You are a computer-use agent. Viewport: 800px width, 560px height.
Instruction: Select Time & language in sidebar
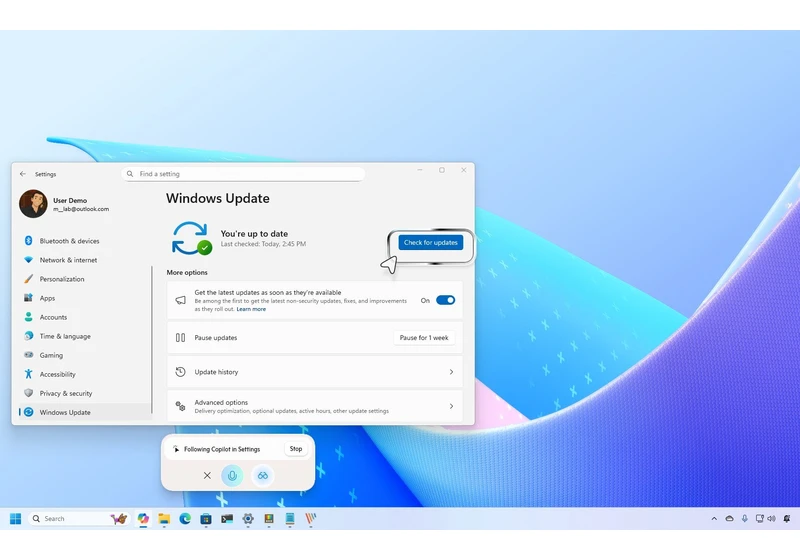click(x=65, y=336)
